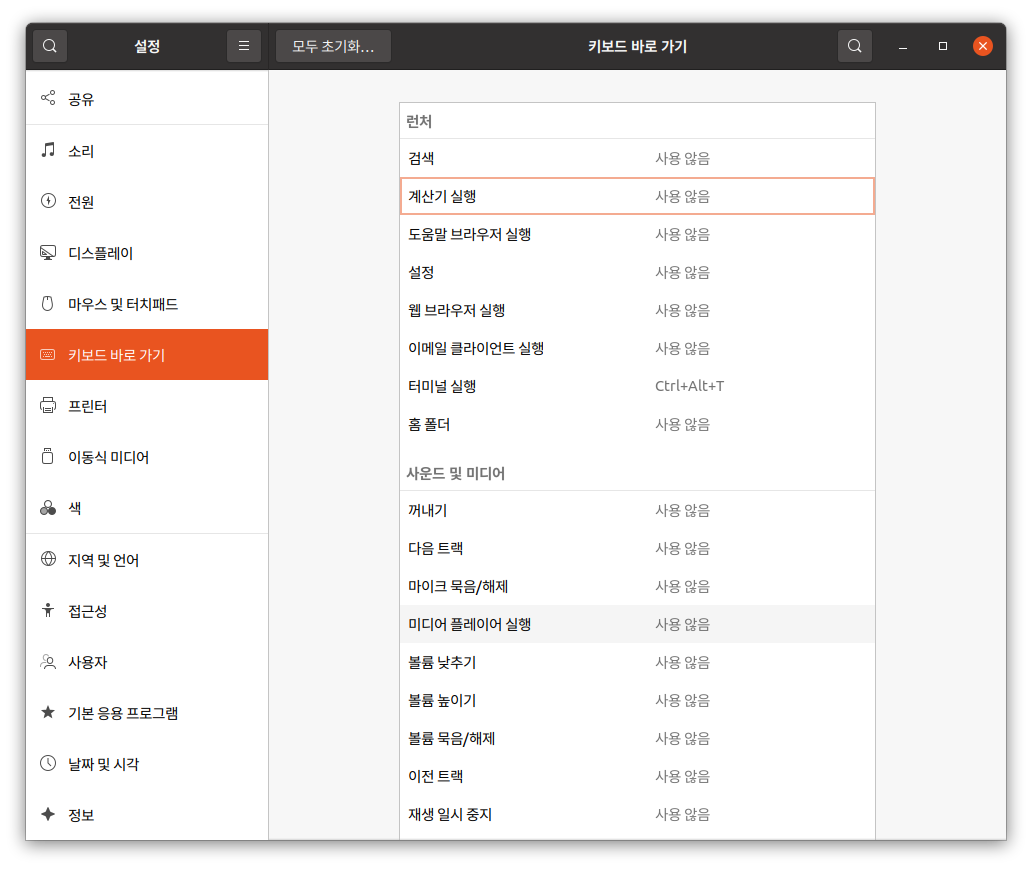This screenshot has height=869, width=1032.
Task: Select the 볼륨 묵음/해제 shortcut row
Action: click(x=637, y=738)
